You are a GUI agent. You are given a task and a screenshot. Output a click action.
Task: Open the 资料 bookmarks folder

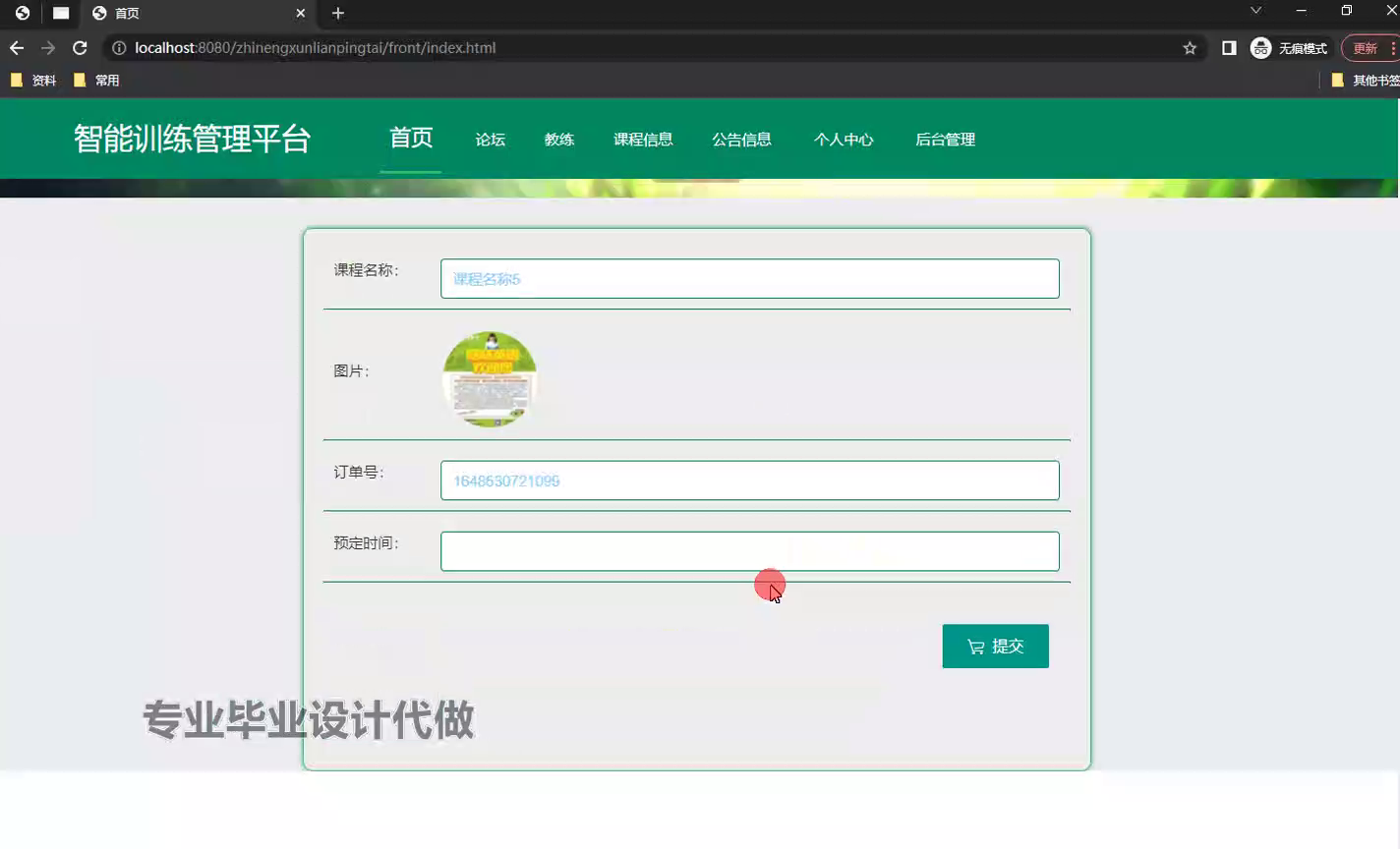click(x=33, y=81)
